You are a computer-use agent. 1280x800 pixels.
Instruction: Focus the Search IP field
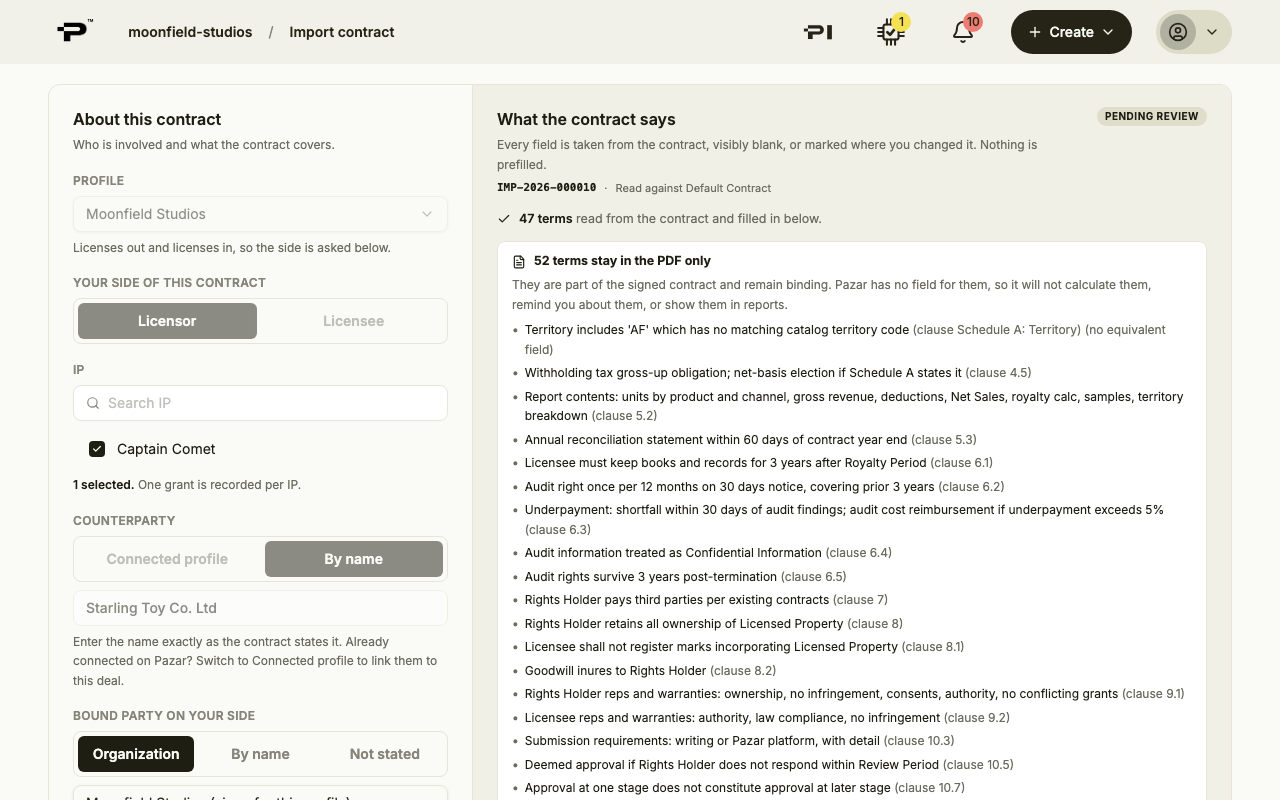(x=260, y=403)
